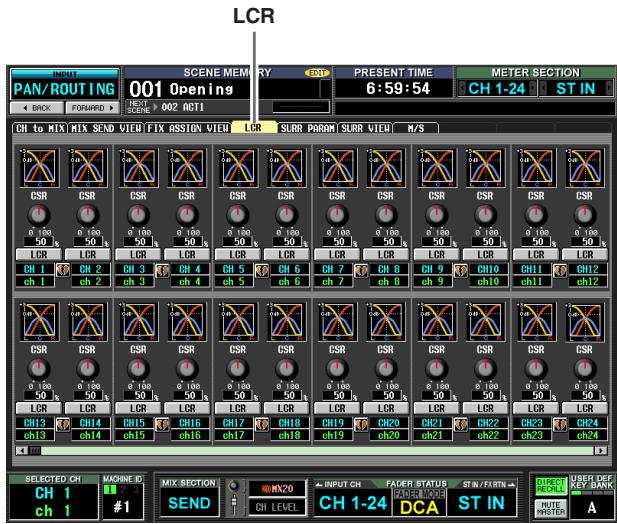The height and width of the screenshot is (524, 617).
Task: Toggle the LCR button for CH 2
Action: tap(87, 255)
